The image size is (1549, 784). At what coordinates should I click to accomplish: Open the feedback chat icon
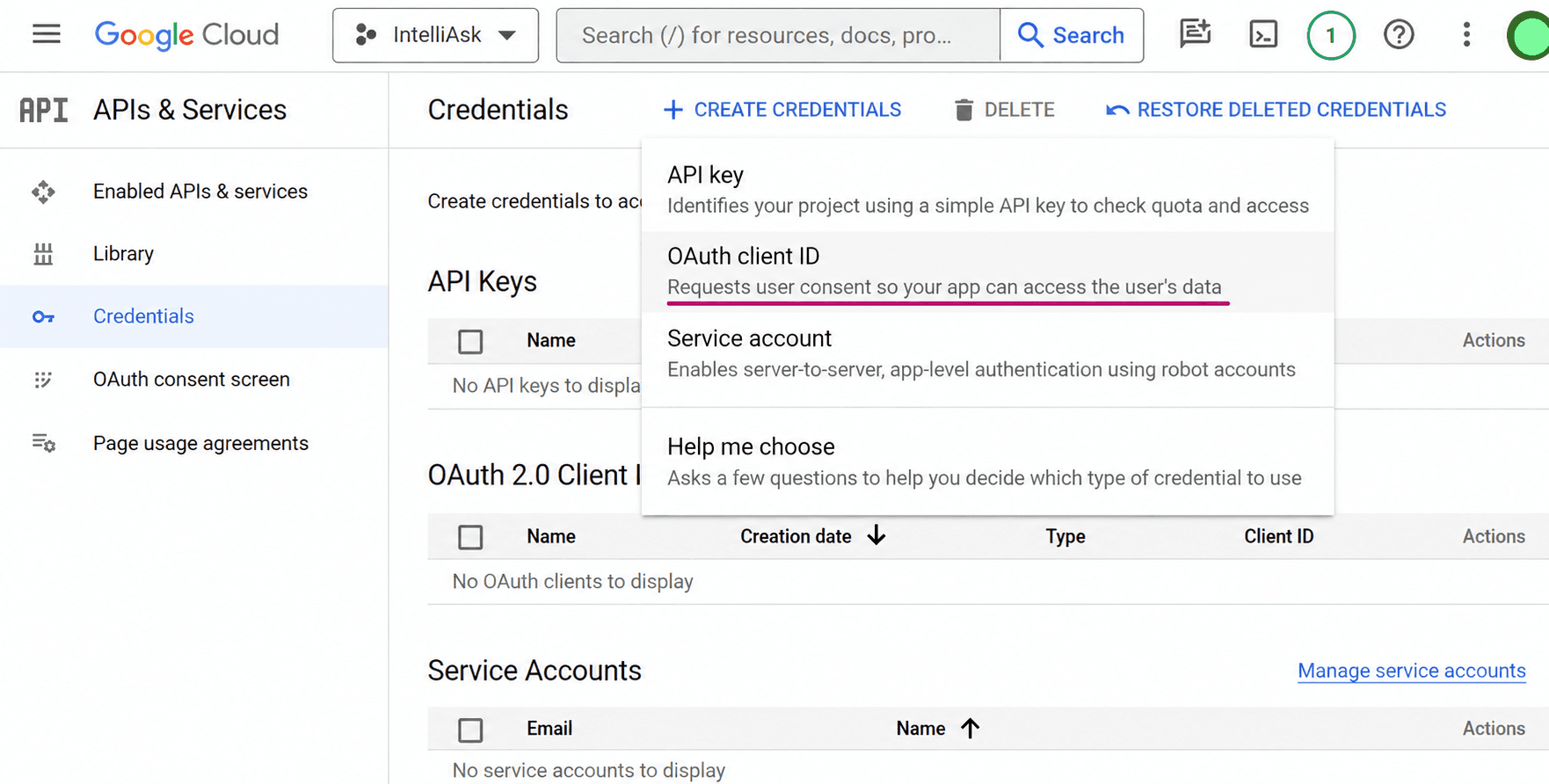1195,34
